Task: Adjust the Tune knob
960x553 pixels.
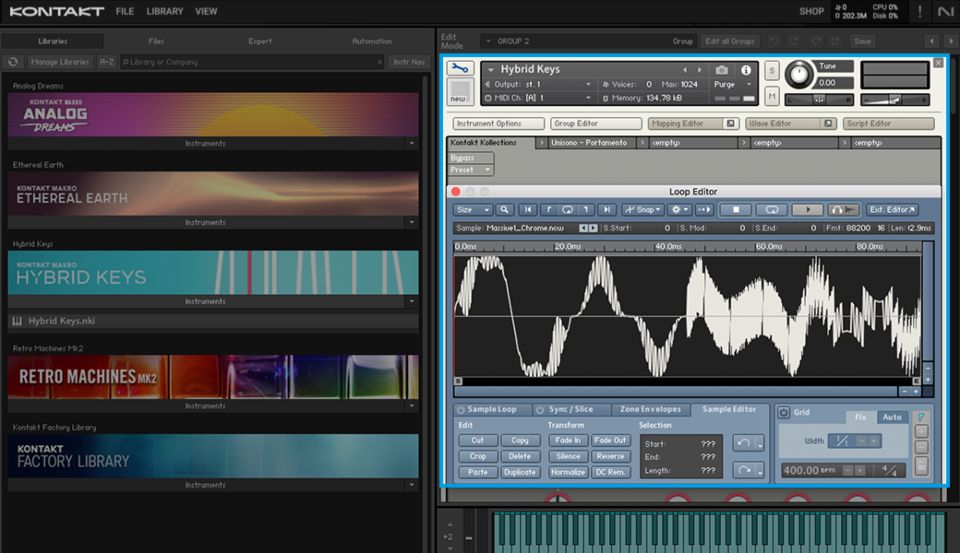Action: coord(800,74)
